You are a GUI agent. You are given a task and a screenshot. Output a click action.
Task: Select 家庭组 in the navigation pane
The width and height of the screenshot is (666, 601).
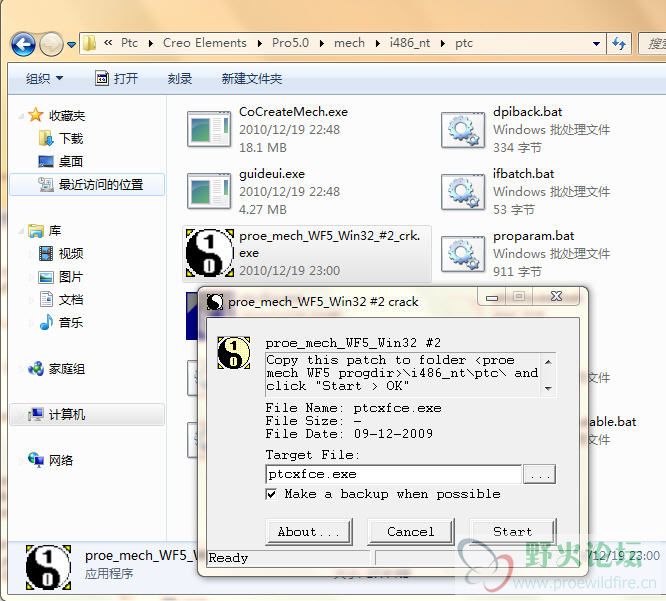tap(67, 369)
